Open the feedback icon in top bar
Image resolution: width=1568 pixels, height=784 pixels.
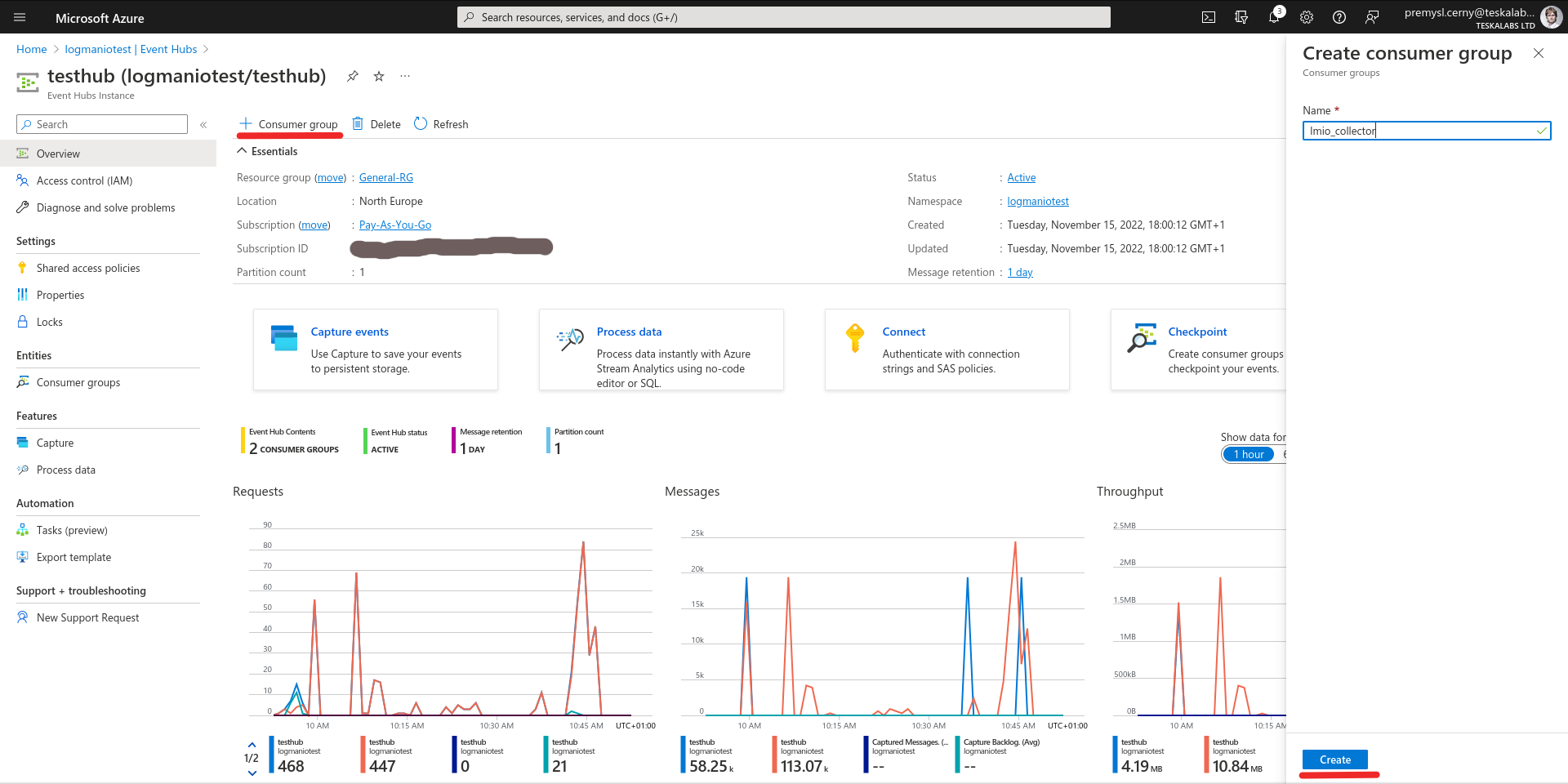(1372, 17)
